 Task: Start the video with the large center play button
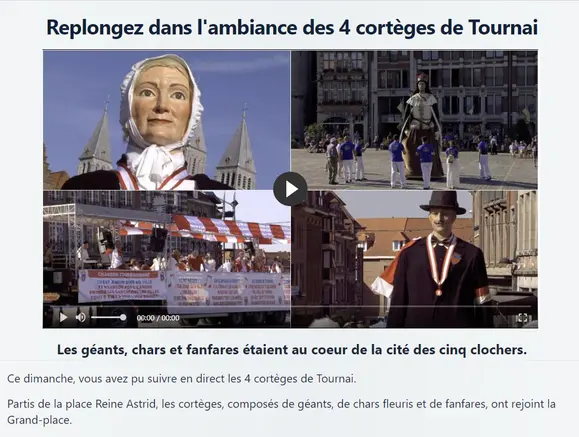pos(290,189)
